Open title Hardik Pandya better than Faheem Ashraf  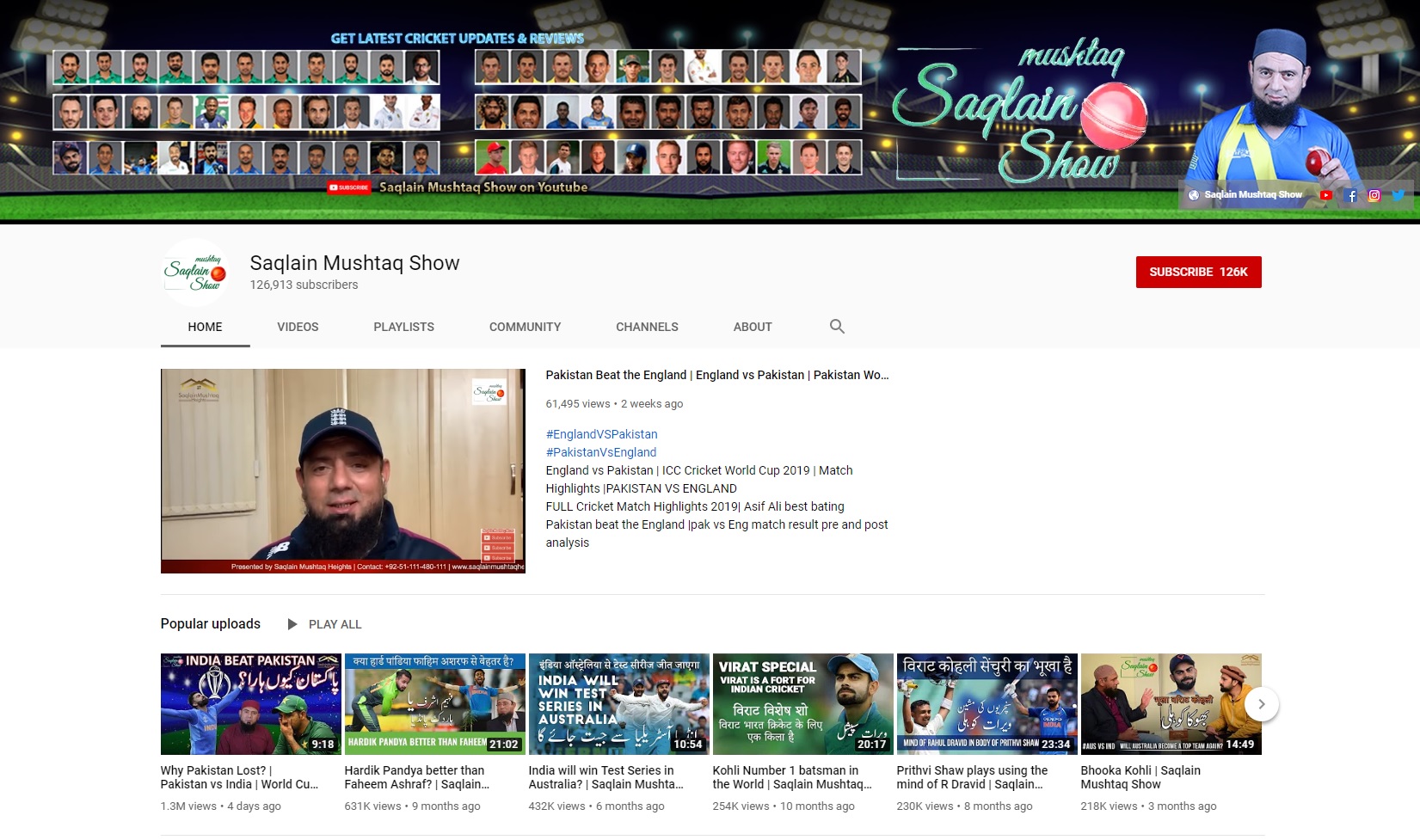point(417,777)
